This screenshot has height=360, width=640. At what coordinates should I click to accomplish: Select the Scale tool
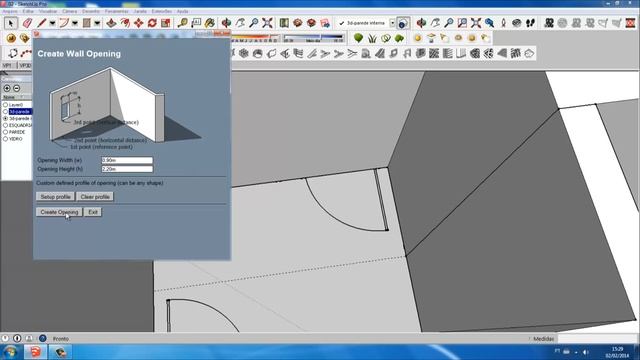pyautogui.click(x=165, y=23)
